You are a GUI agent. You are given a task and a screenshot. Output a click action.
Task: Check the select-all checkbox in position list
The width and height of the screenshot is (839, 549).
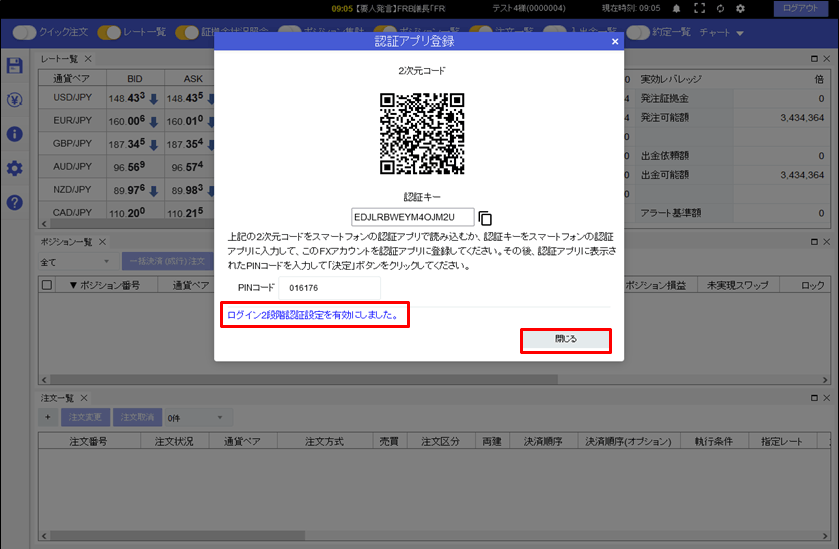pyautogui.click(x=47, y=285)
